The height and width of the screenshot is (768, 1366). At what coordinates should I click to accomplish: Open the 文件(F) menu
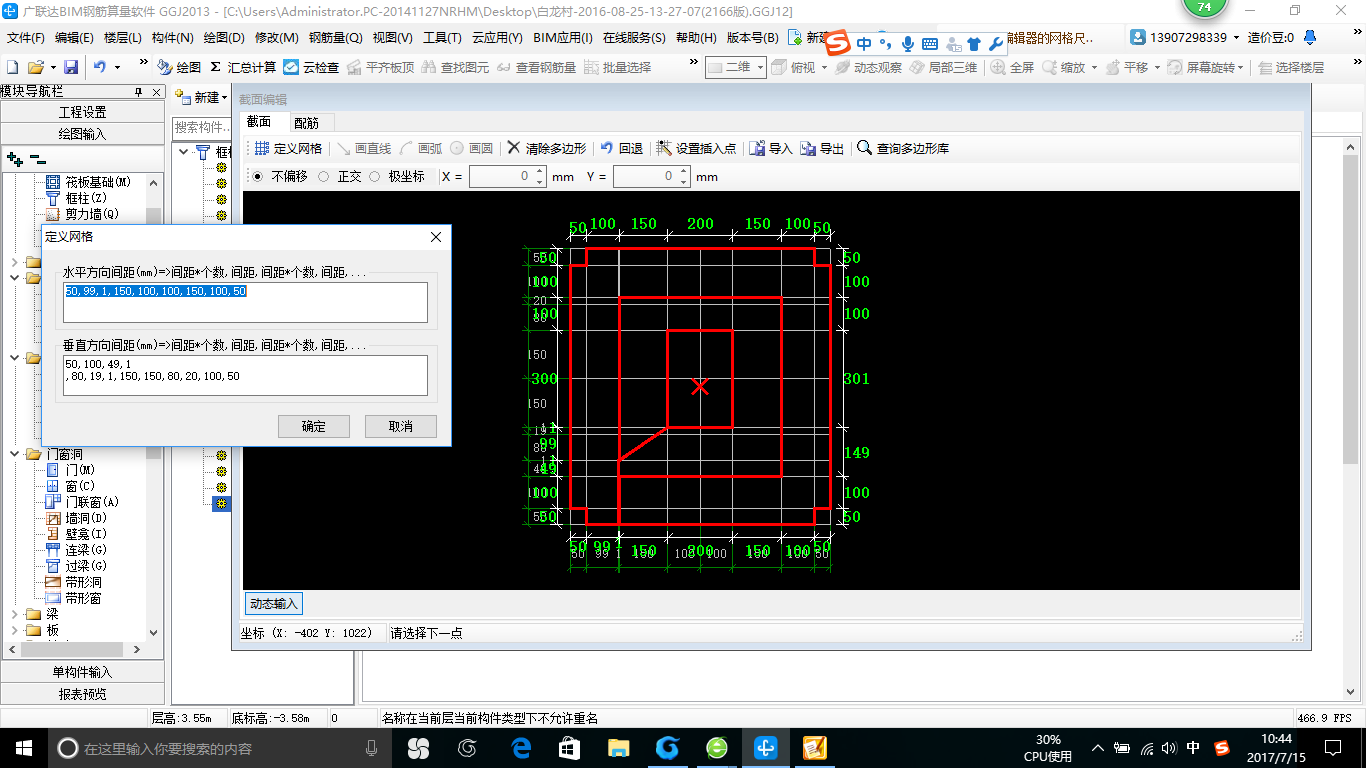(26, 37)
